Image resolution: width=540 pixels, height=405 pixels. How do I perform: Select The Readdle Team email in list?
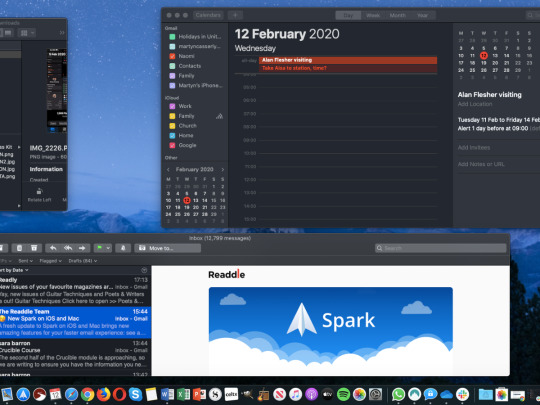75,322
